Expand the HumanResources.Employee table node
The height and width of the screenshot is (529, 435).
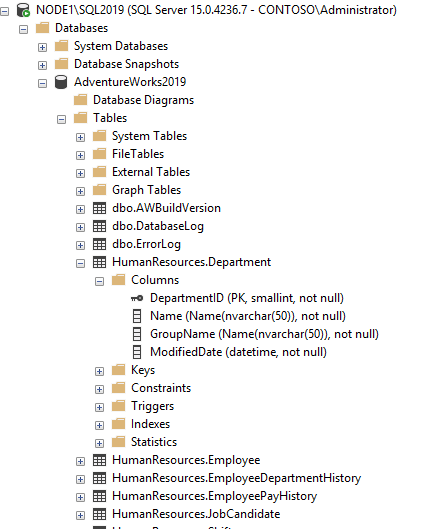(x=80, y=462)
